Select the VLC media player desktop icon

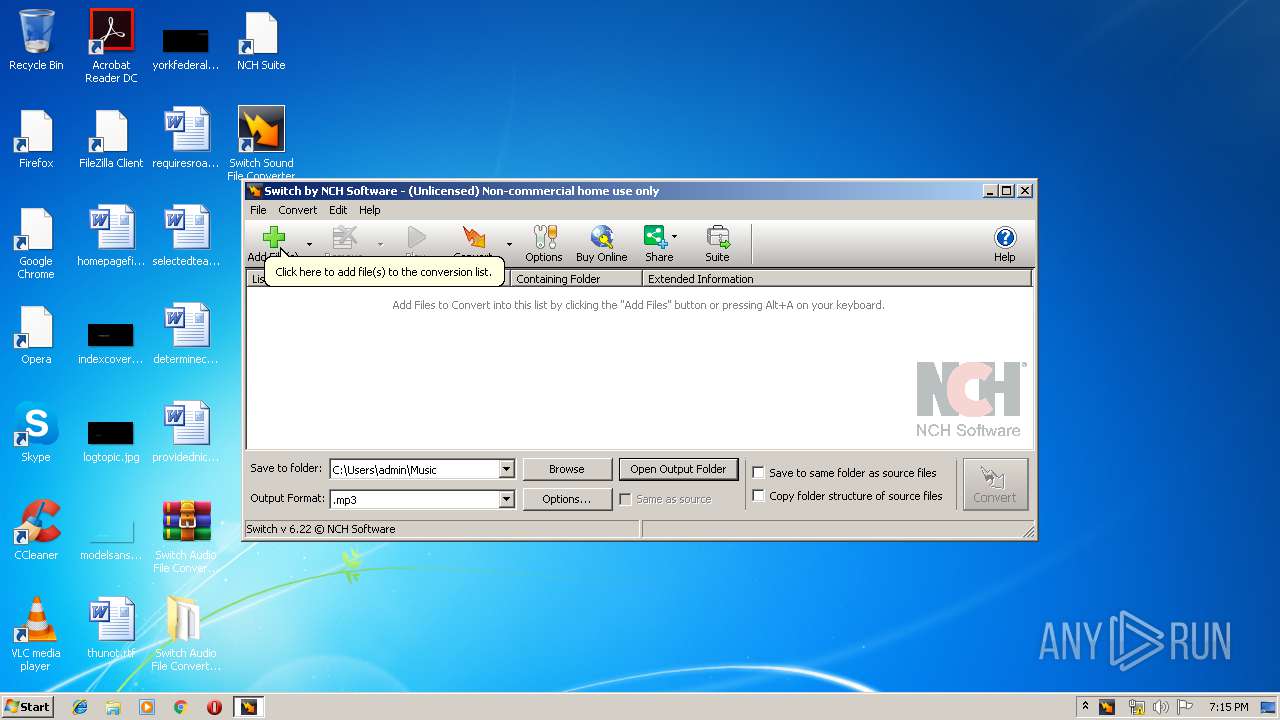[36, 634]
